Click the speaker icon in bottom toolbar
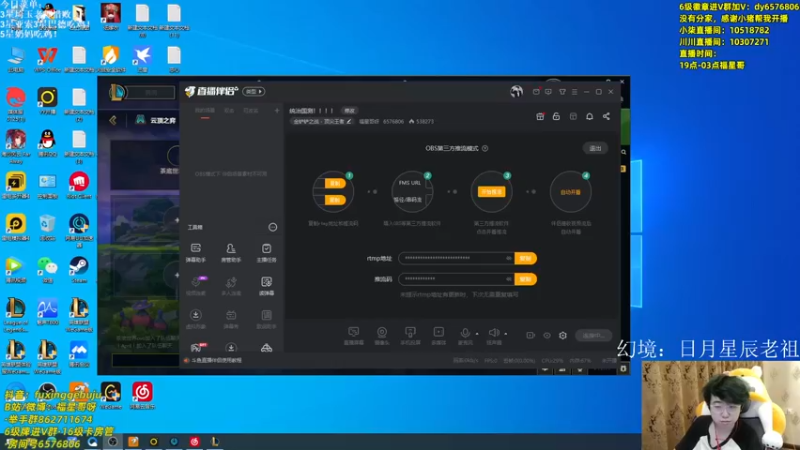 click(x=493, y=333)
